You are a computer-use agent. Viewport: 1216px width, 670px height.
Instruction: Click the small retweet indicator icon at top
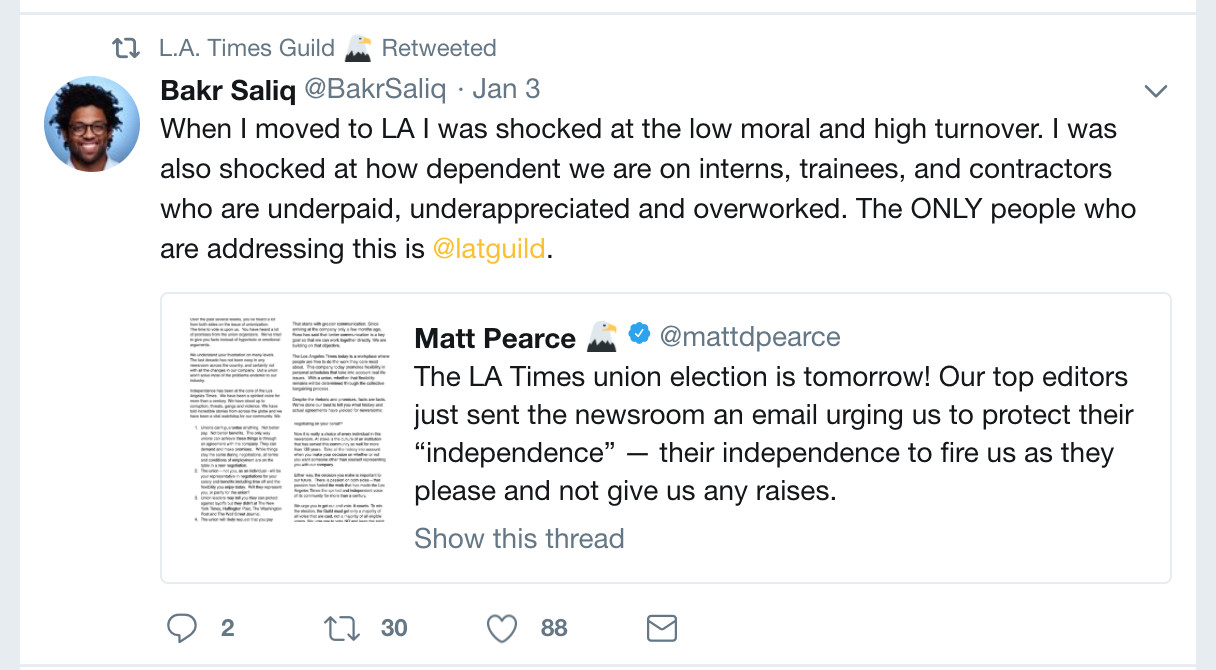pos(126,47)
